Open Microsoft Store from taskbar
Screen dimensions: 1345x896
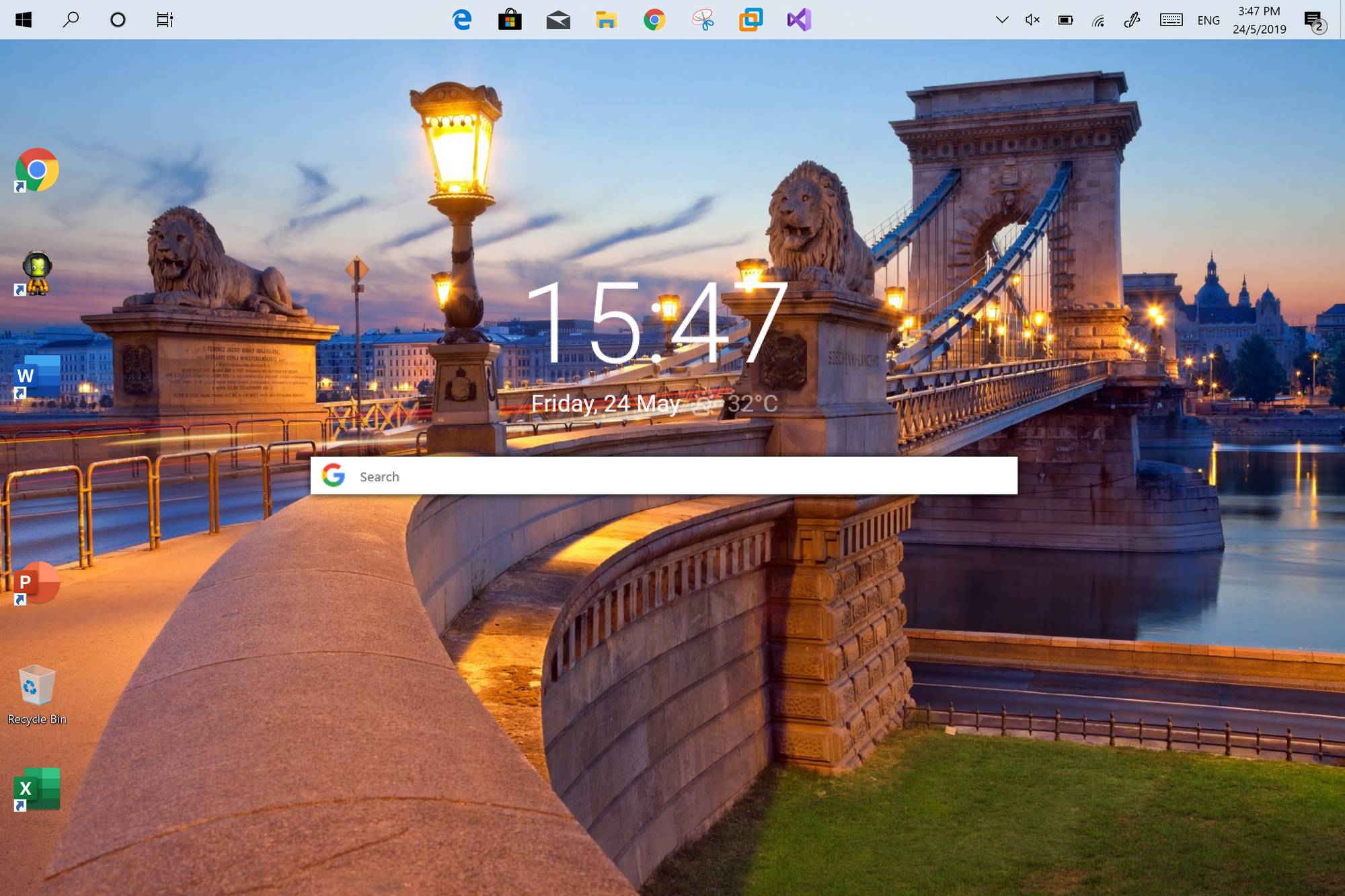(510, 19)
